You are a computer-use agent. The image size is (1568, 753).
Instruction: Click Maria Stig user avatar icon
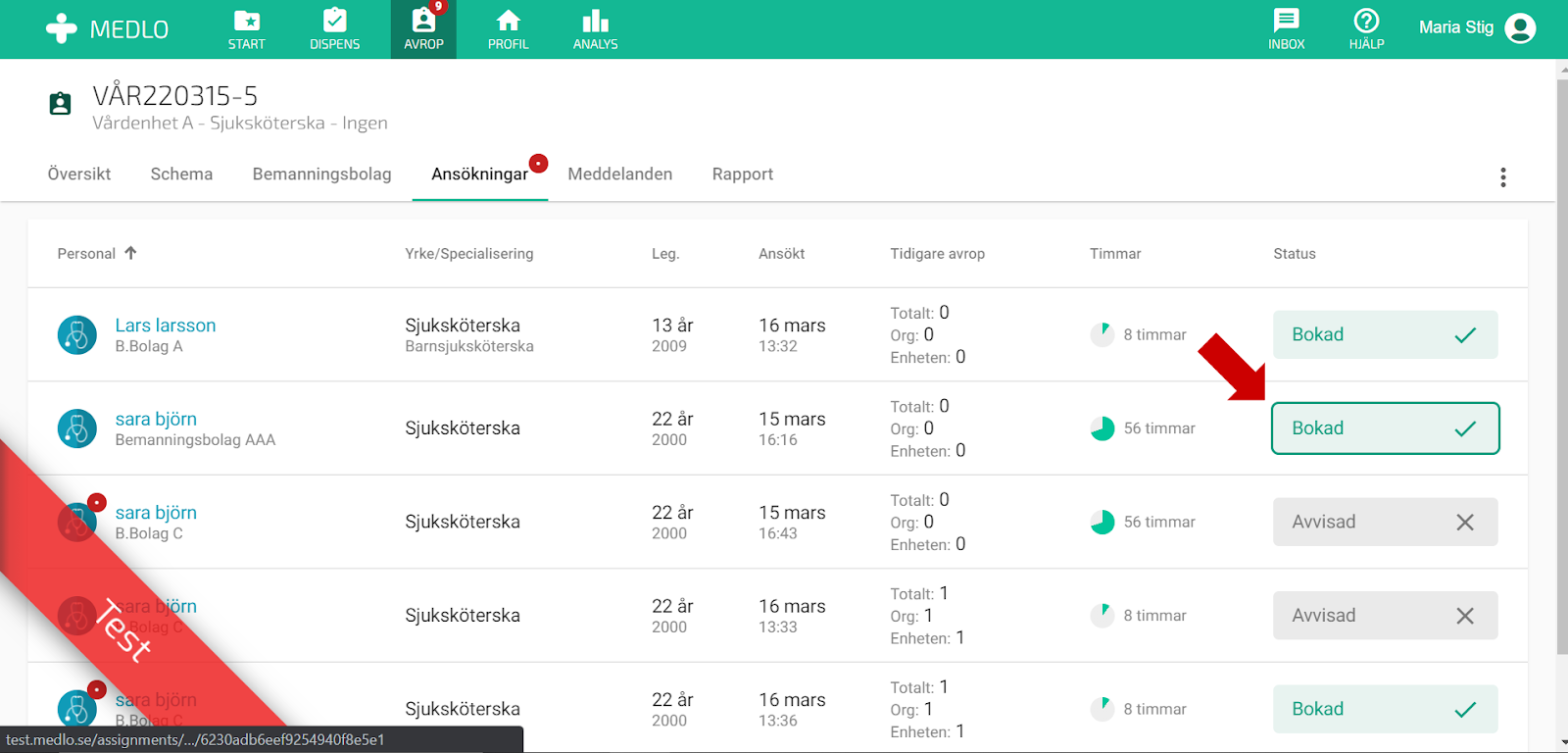coord(1520,28)
